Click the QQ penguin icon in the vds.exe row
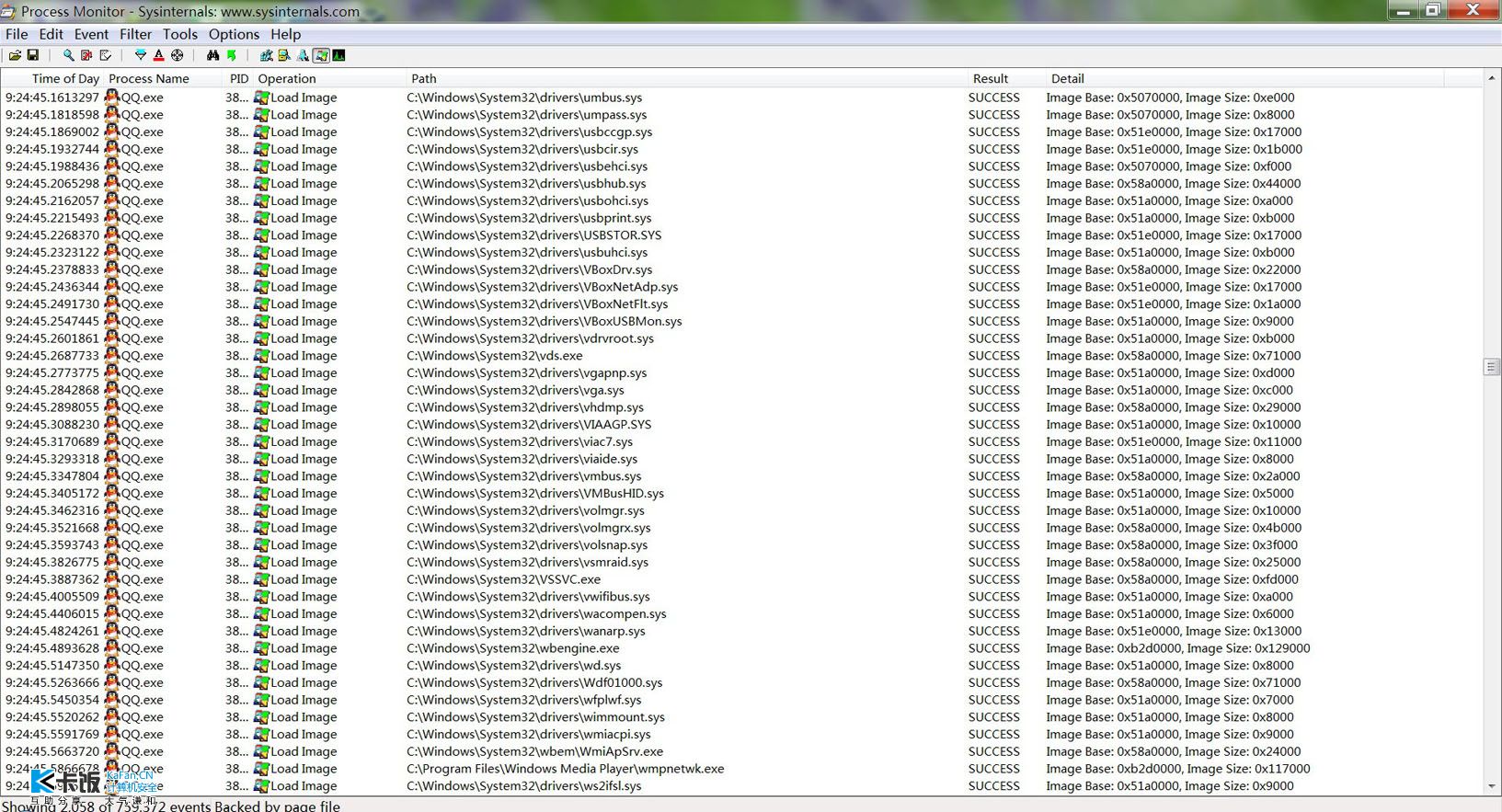 [x=112, y=355]
